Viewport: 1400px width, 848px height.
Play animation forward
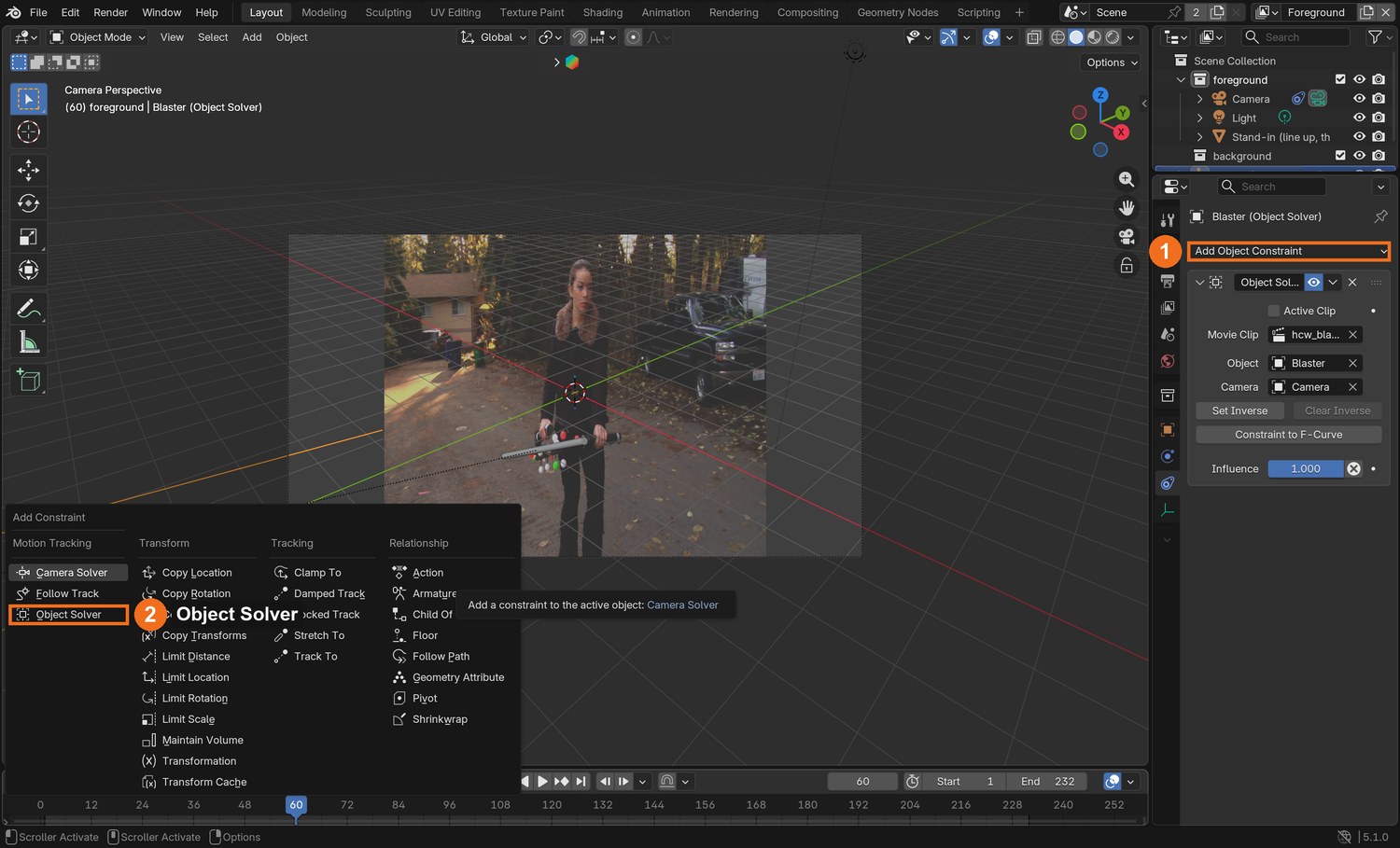tap(542, 782)
